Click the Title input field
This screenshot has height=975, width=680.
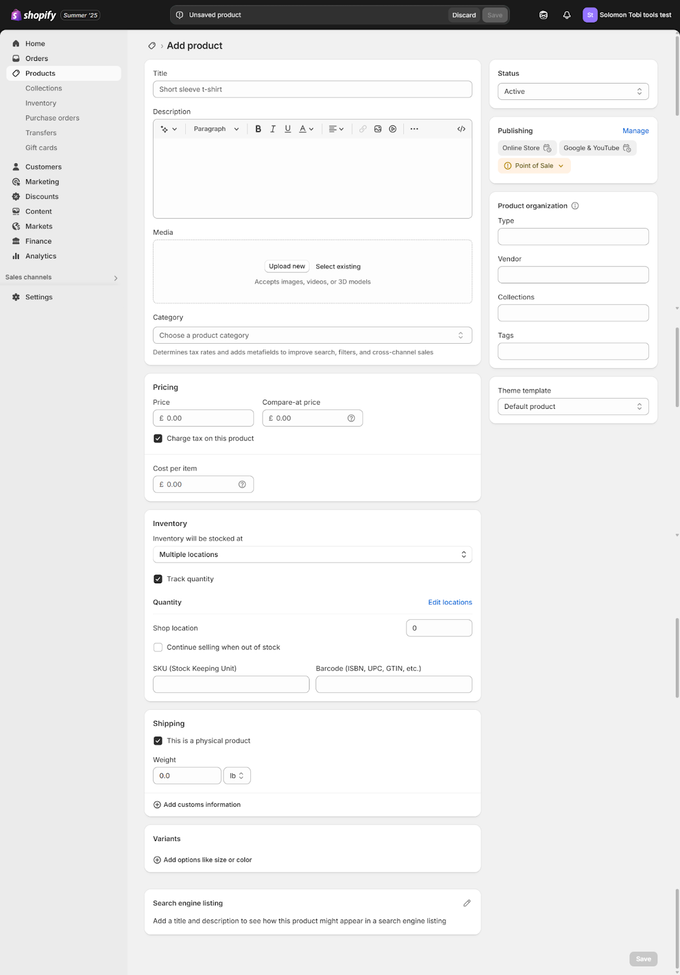click(311, 88)
